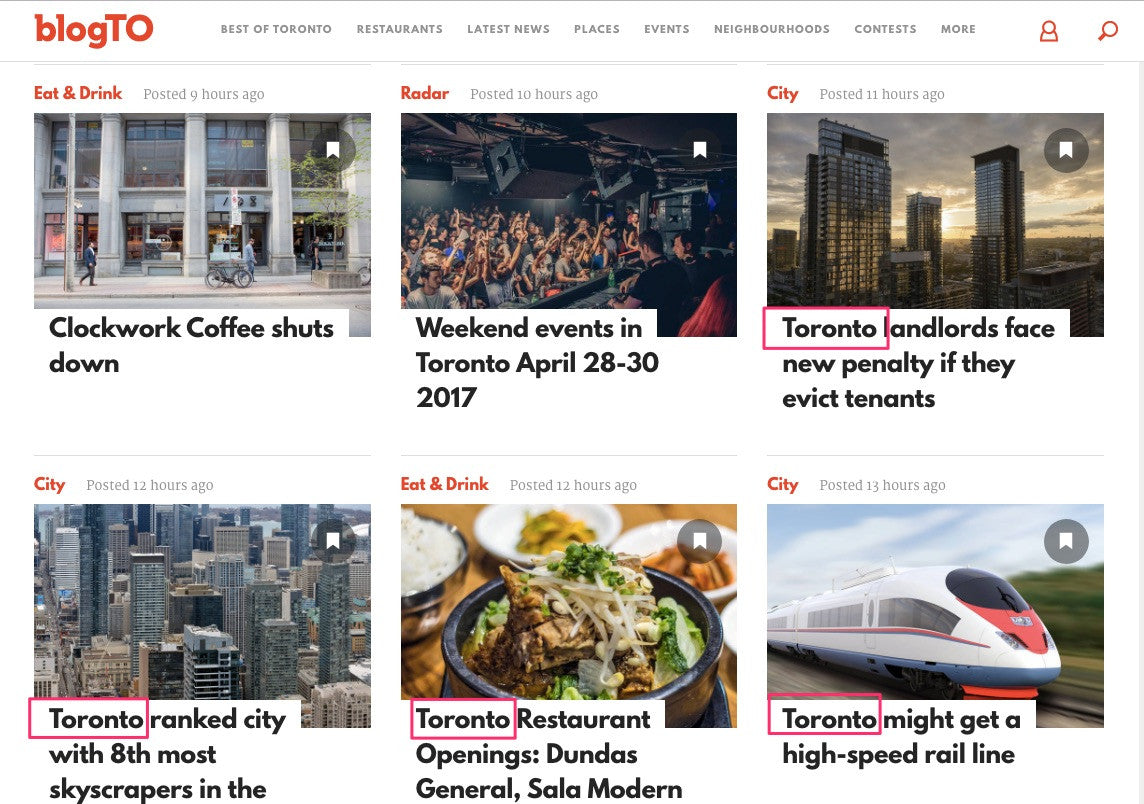Click the search magnifier icon
This screenshot has height=804, width=1144.
coord(1108,31)
